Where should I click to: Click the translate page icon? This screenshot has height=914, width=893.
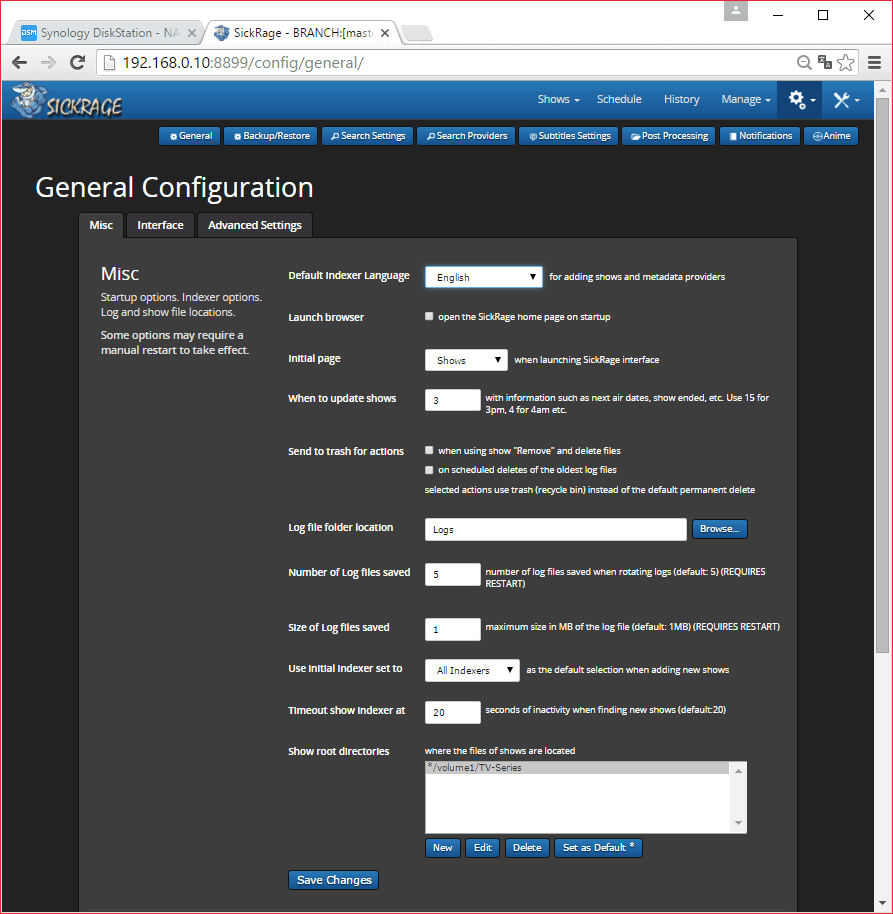824,62
